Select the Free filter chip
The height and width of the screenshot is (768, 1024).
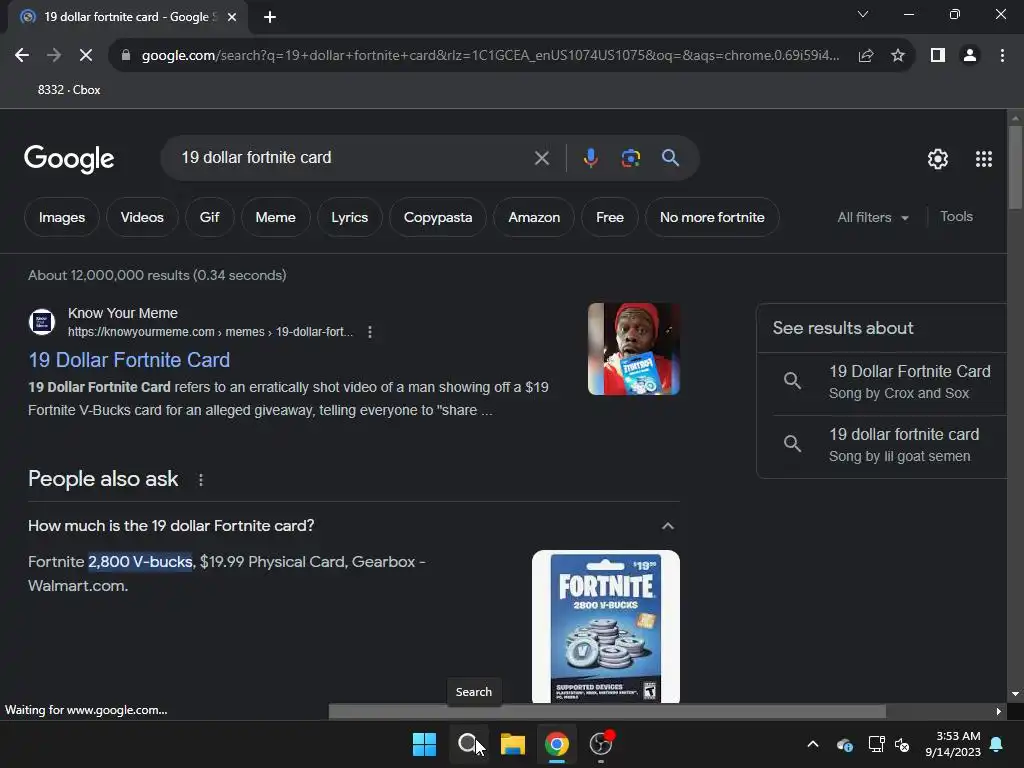tap(609, 217)
